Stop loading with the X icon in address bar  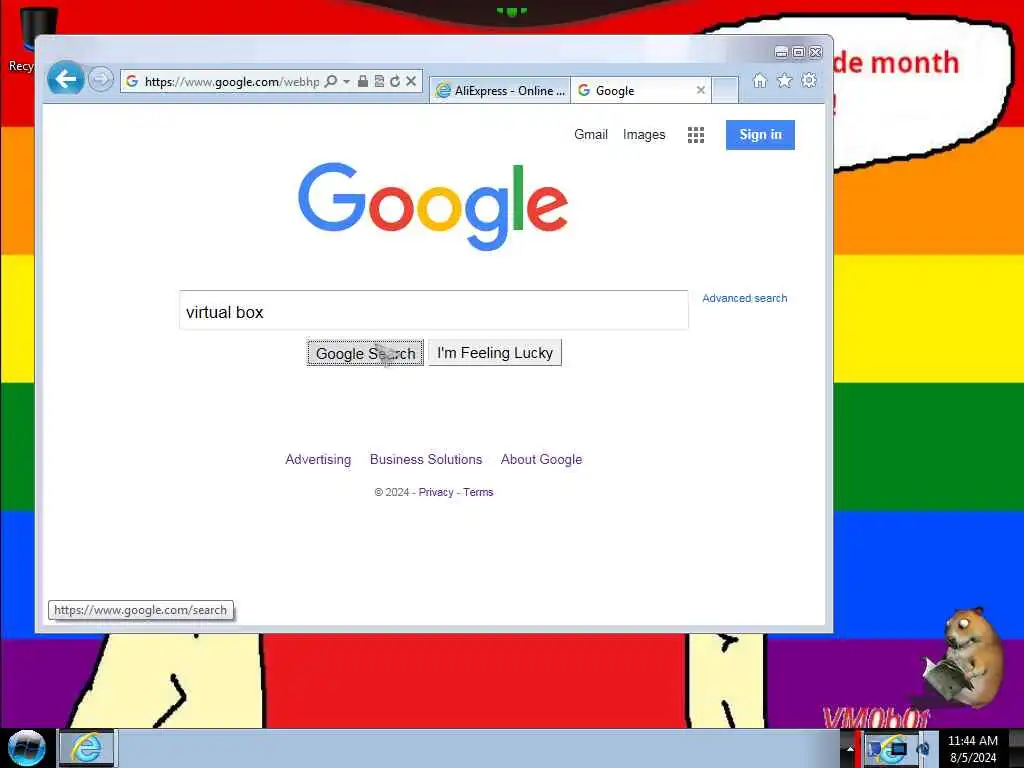click(411, 81)
